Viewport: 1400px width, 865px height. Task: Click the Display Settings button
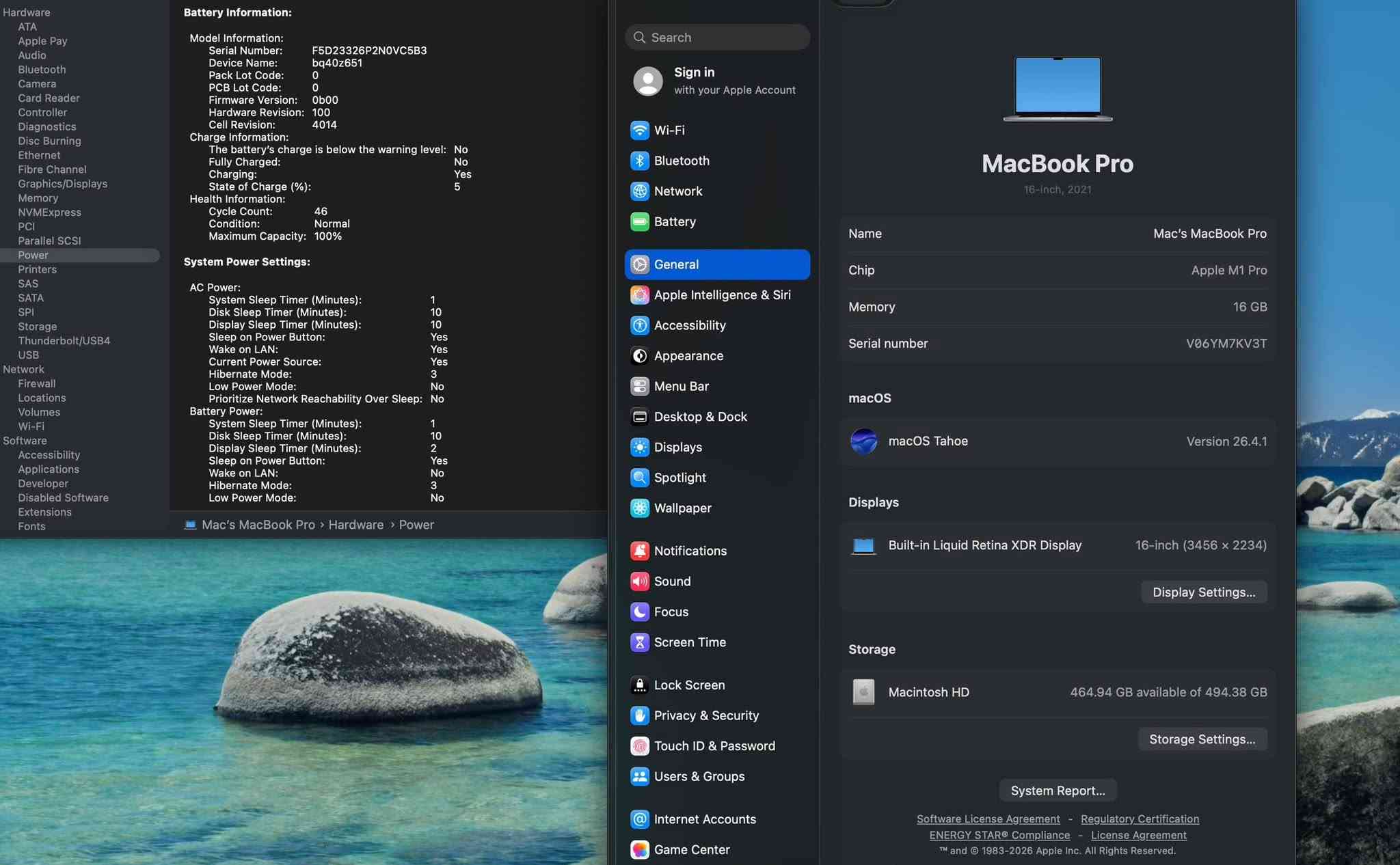pos(1204,592)
